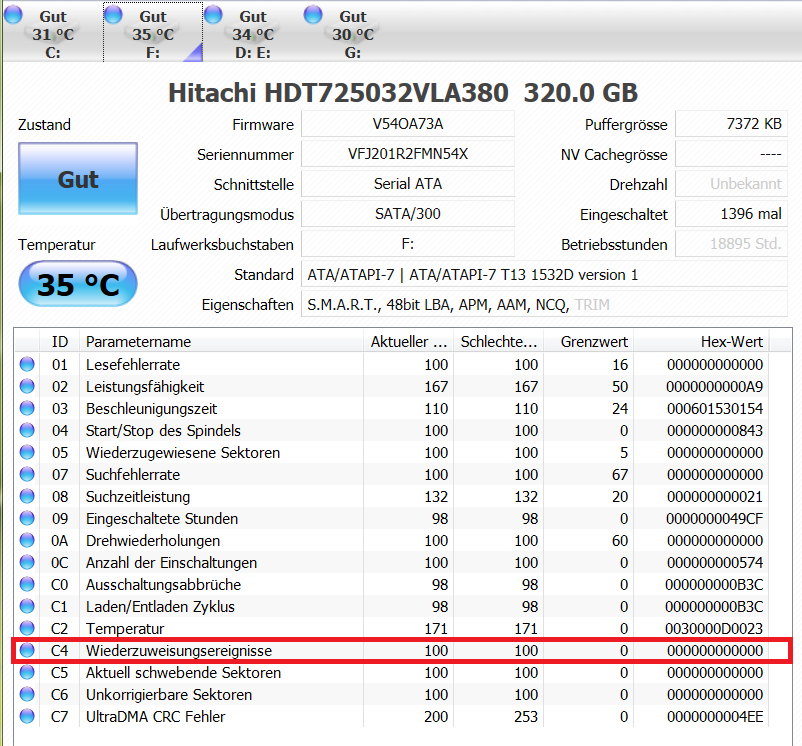
Task: Click Schlechte value 253 in UltraDMA row
Action: click(x=526, y=716)
